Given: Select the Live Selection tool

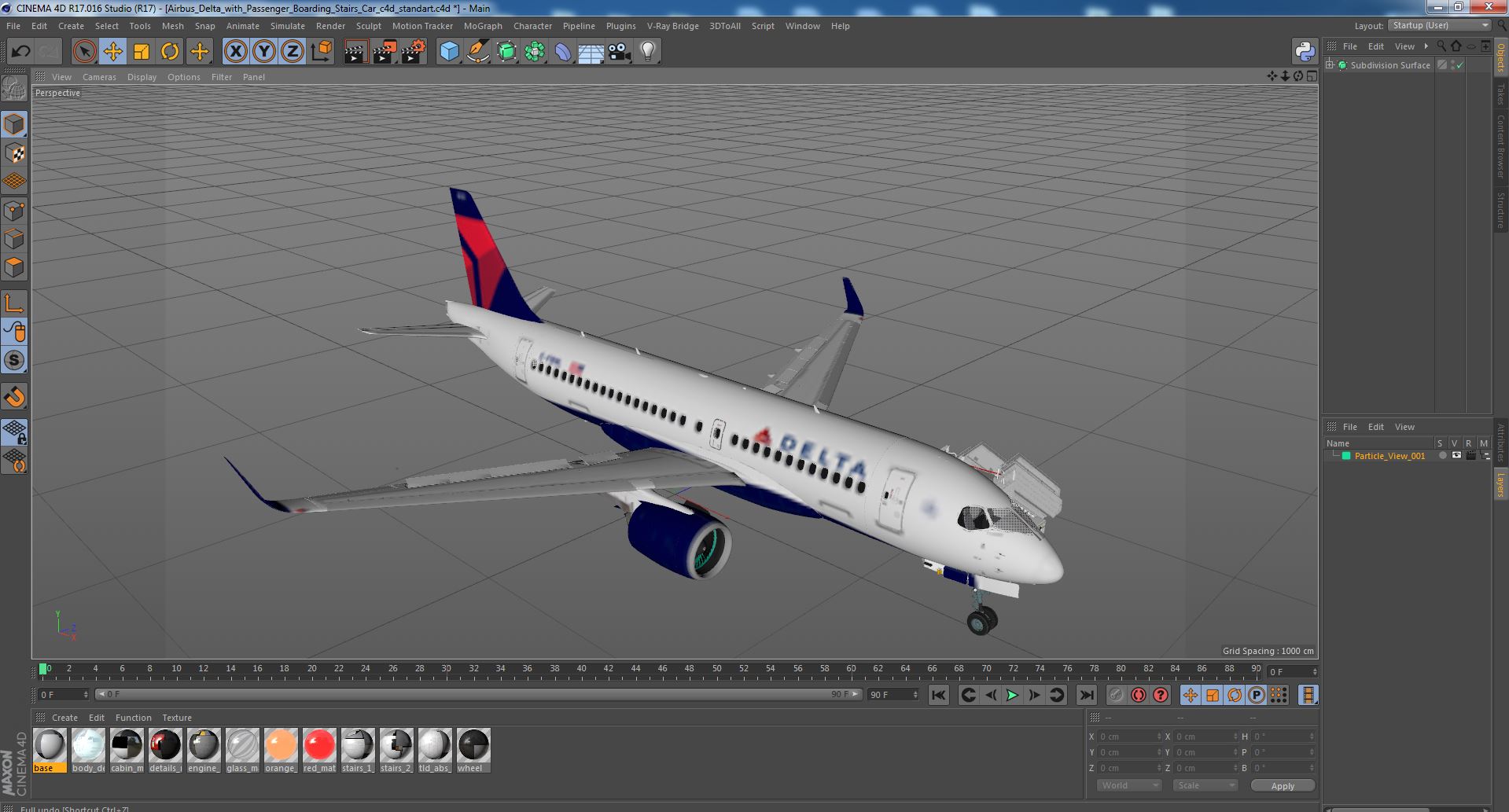Looking at the screenshot, I should pyautogui.click(x=84, y=52).
